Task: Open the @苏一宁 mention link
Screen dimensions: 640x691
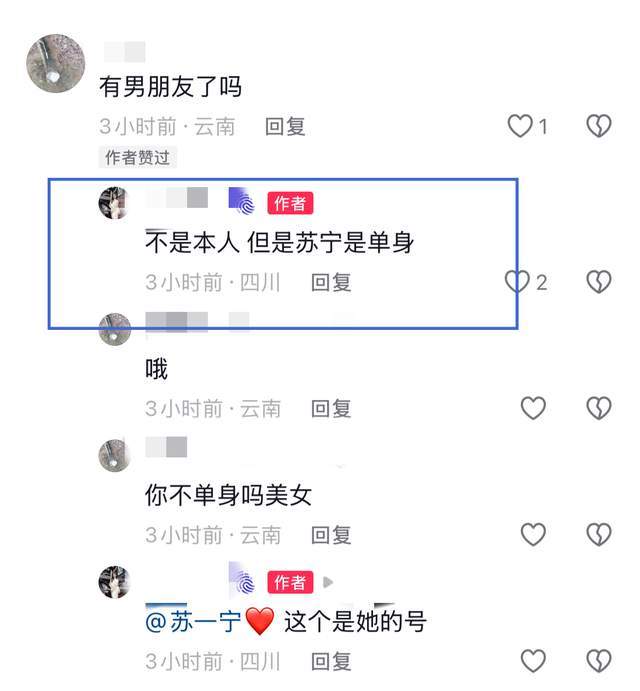Action: click(x=193, y=621)
